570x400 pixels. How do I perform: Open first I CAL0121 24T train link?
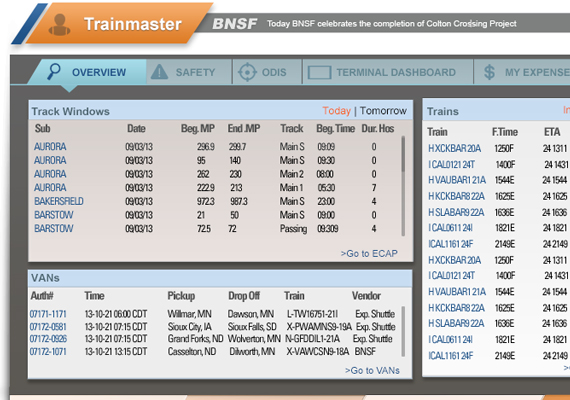(x=451, y=165)
